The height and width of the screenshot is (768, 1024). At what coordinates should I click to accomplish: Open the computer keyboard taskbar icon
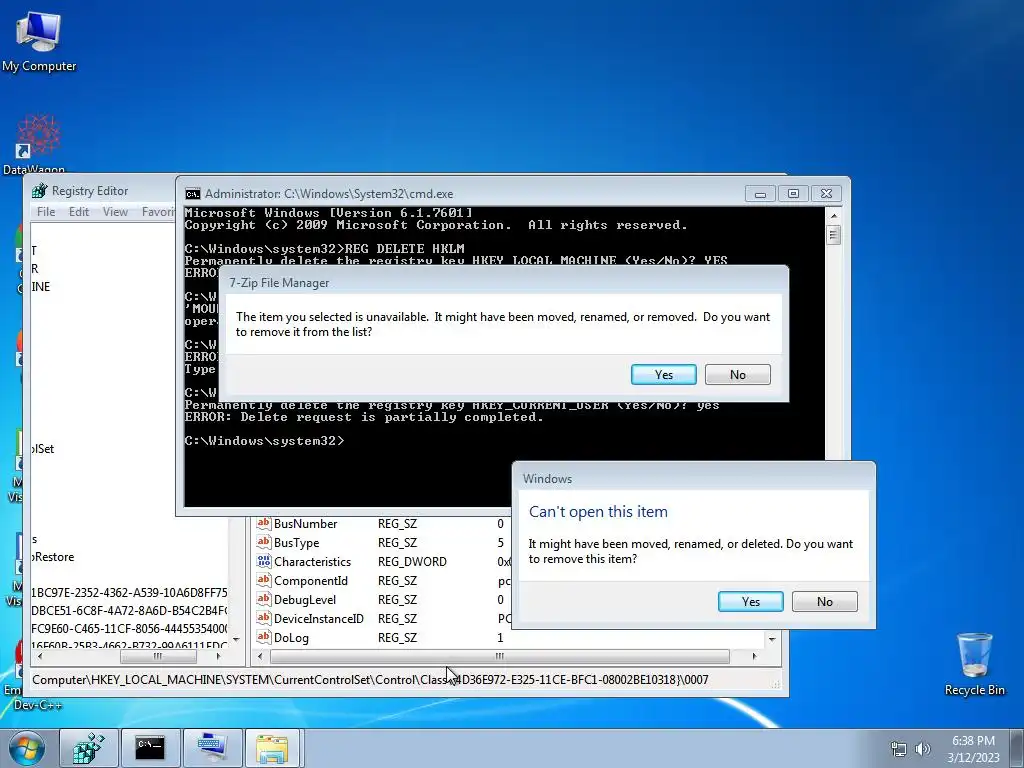212,748
